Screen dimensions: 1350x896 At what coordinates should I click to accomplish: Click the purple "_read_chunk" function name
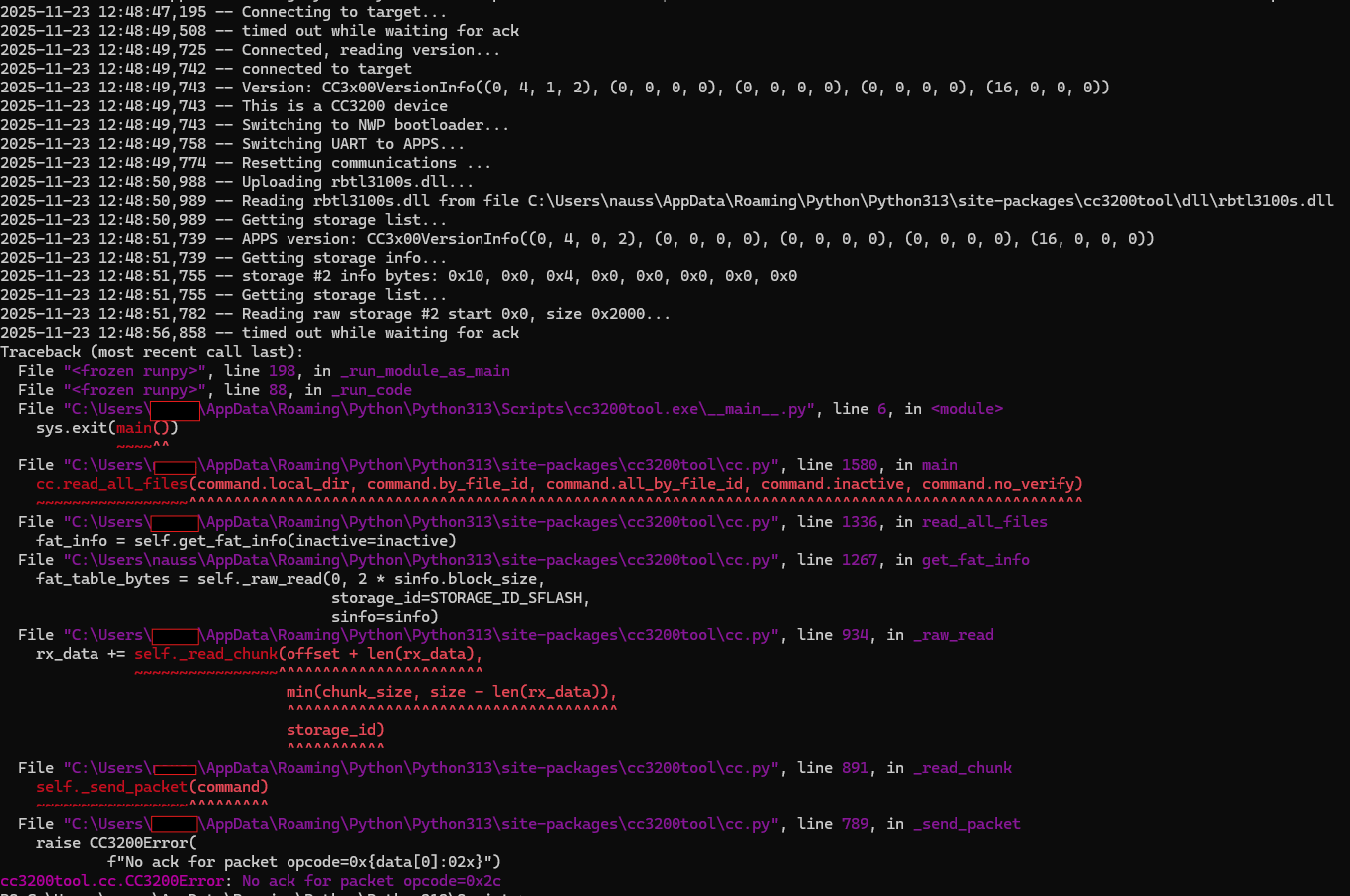click(x=961, y=768)
